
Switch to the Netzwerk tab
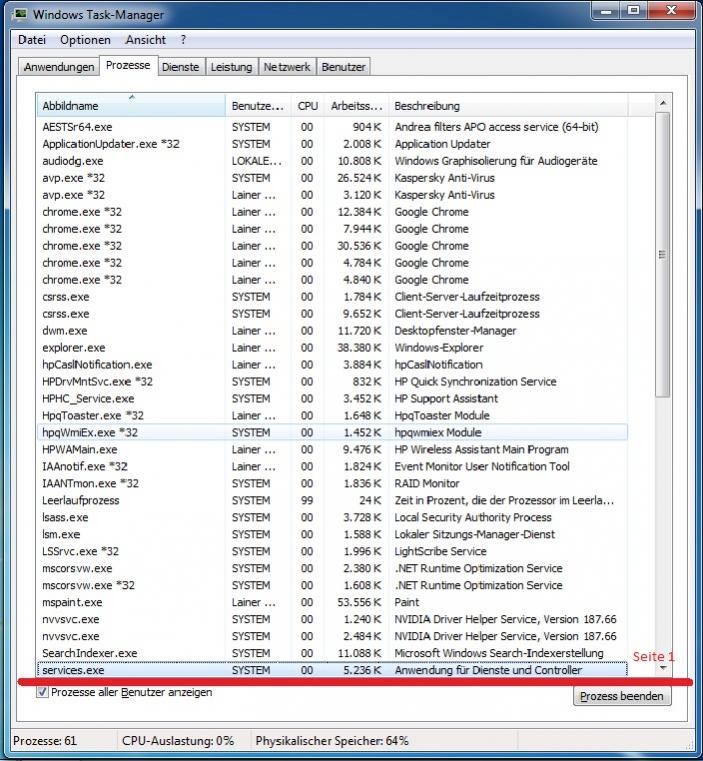click(x=287, y=67)
